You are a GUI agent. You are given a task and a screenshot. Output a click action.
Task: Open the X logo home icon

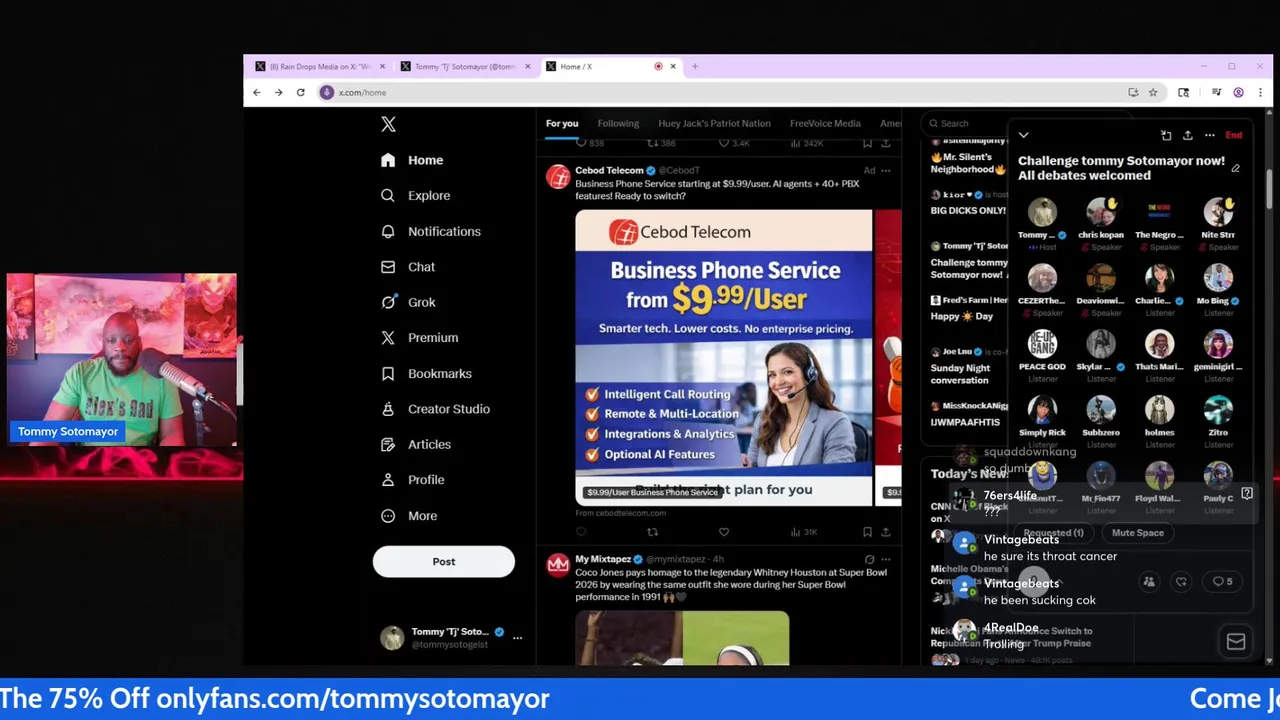coord(388,124)
